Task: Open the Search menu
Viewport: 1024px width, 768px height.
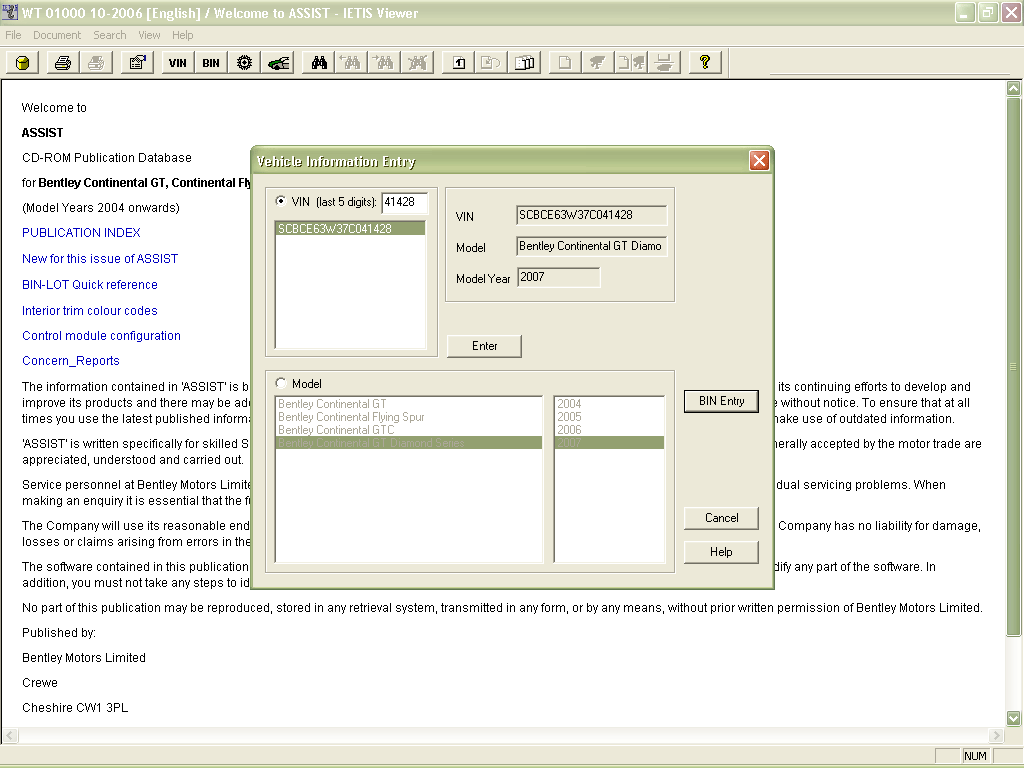Action: pyautogui.click(x=110, y=35)
